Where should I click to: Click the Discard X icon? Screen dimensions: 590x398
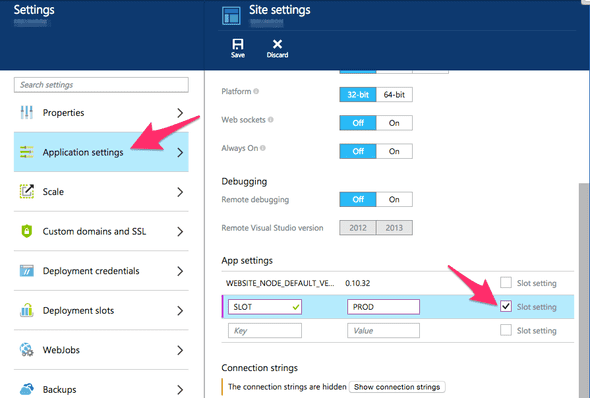click(x=277, y=44)
